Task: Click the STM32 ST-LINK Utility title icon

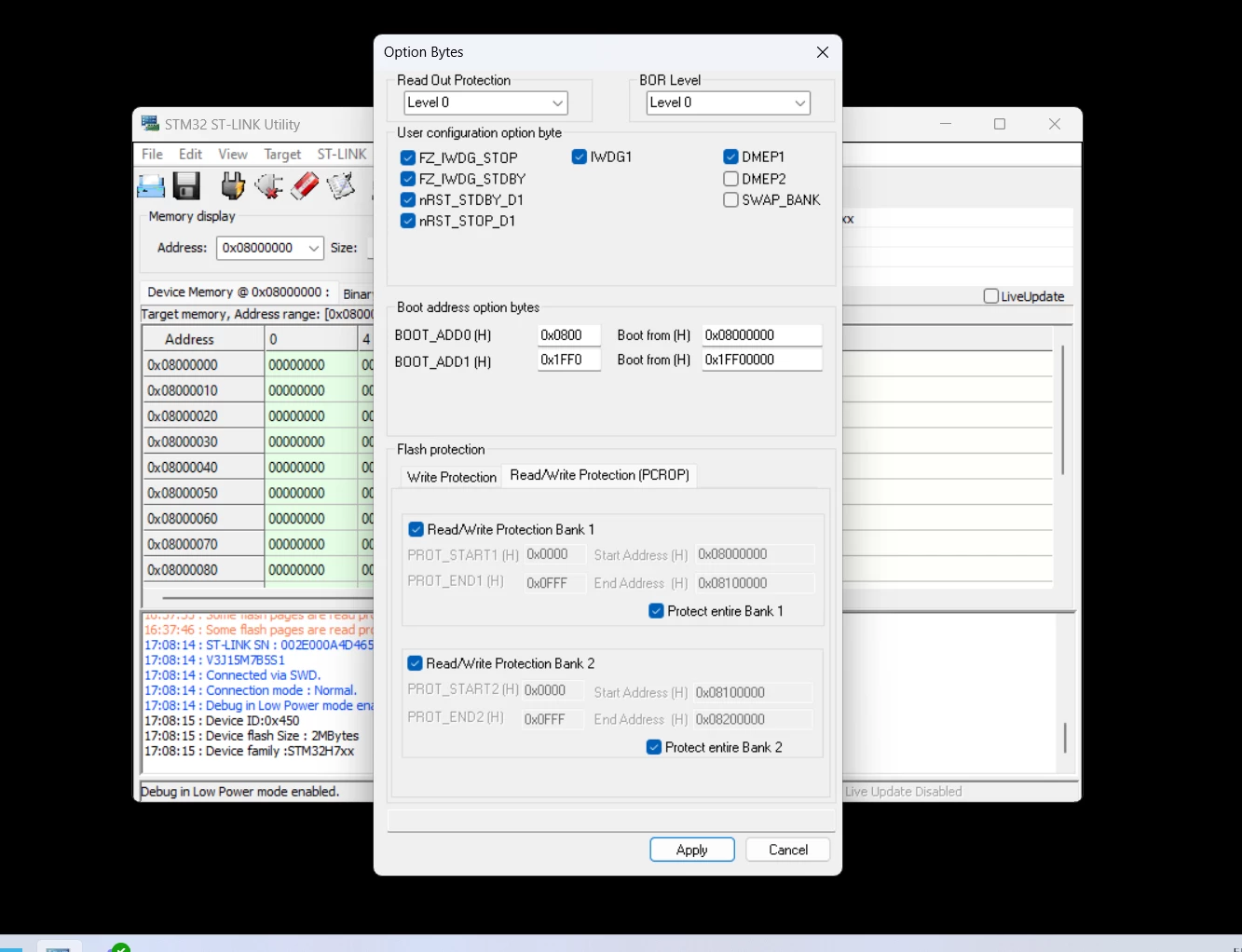Action: 150,124
